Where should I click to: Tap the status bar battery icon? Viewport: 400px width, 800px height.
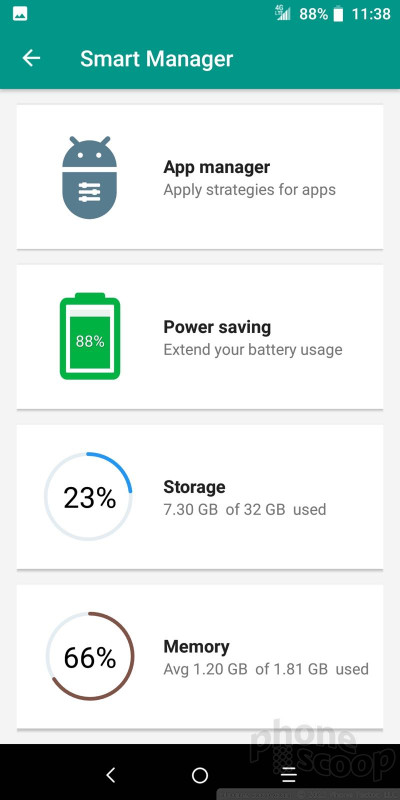pos(338,14)
